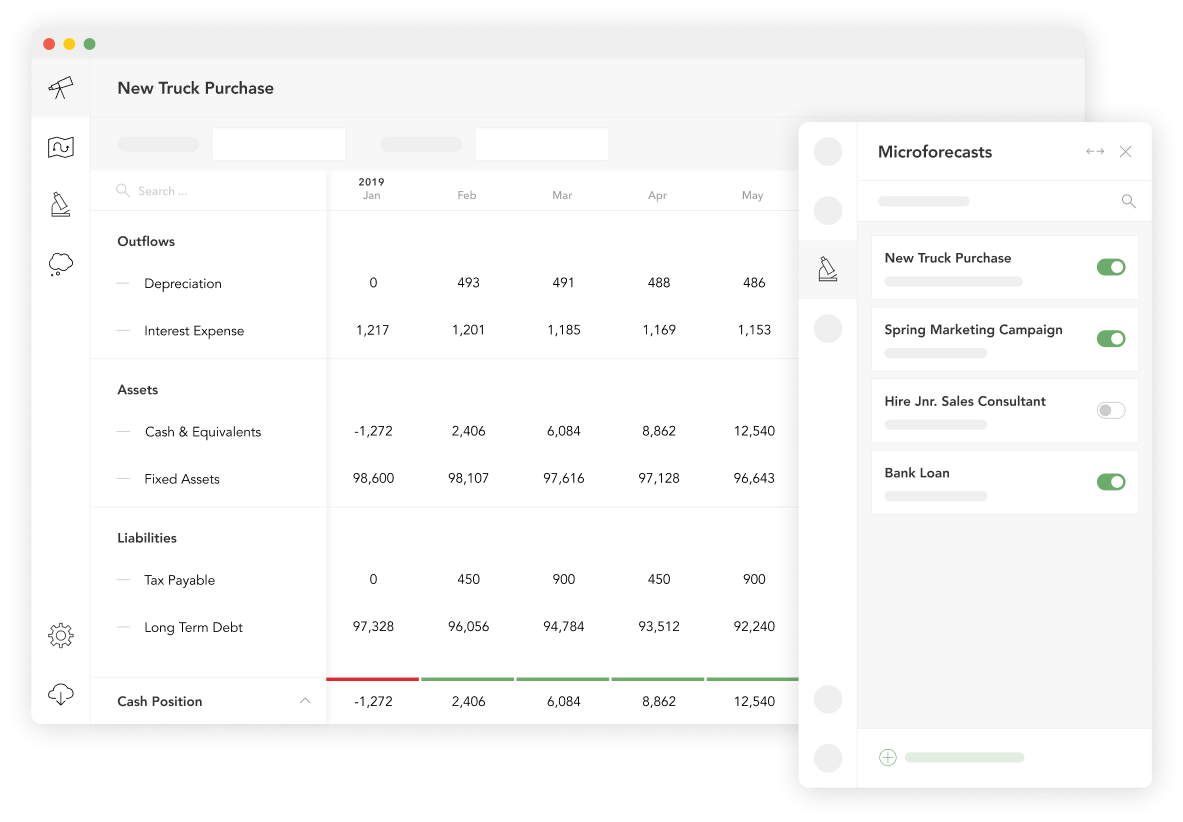Select the microscope tab on the Microforecasts panel
The image size is (1183, 822).
click(x=827, y=267)
